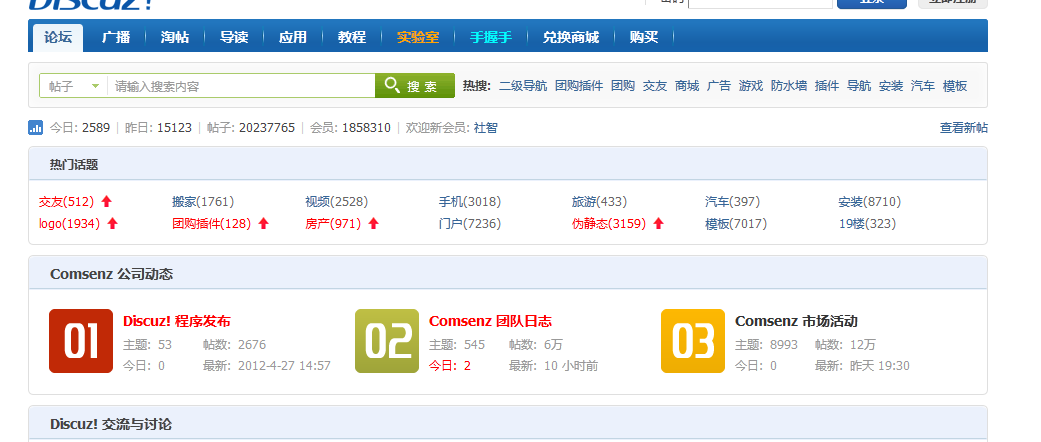The height and width of the screenshot is (442, 1041).
Task: Click the 热门话题 heading text
Action: 74,165
